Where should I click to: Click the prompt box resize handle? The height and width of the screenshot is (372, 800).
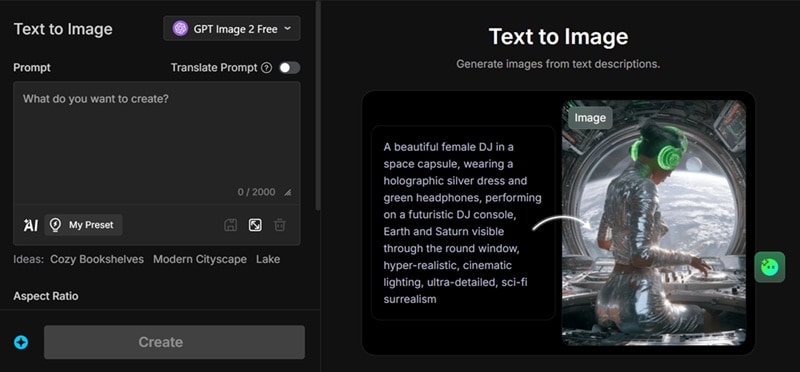(288, 193)
